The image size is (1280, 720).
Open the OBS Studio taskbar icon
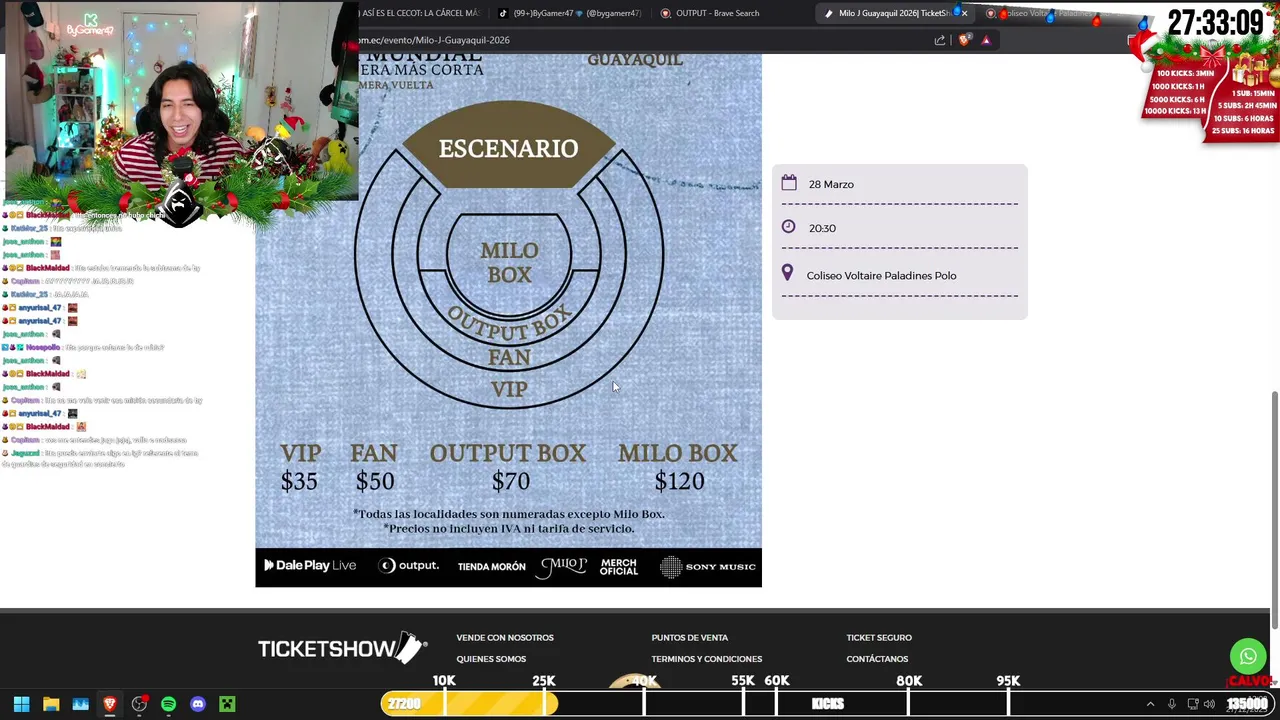(x=139, y=704)
